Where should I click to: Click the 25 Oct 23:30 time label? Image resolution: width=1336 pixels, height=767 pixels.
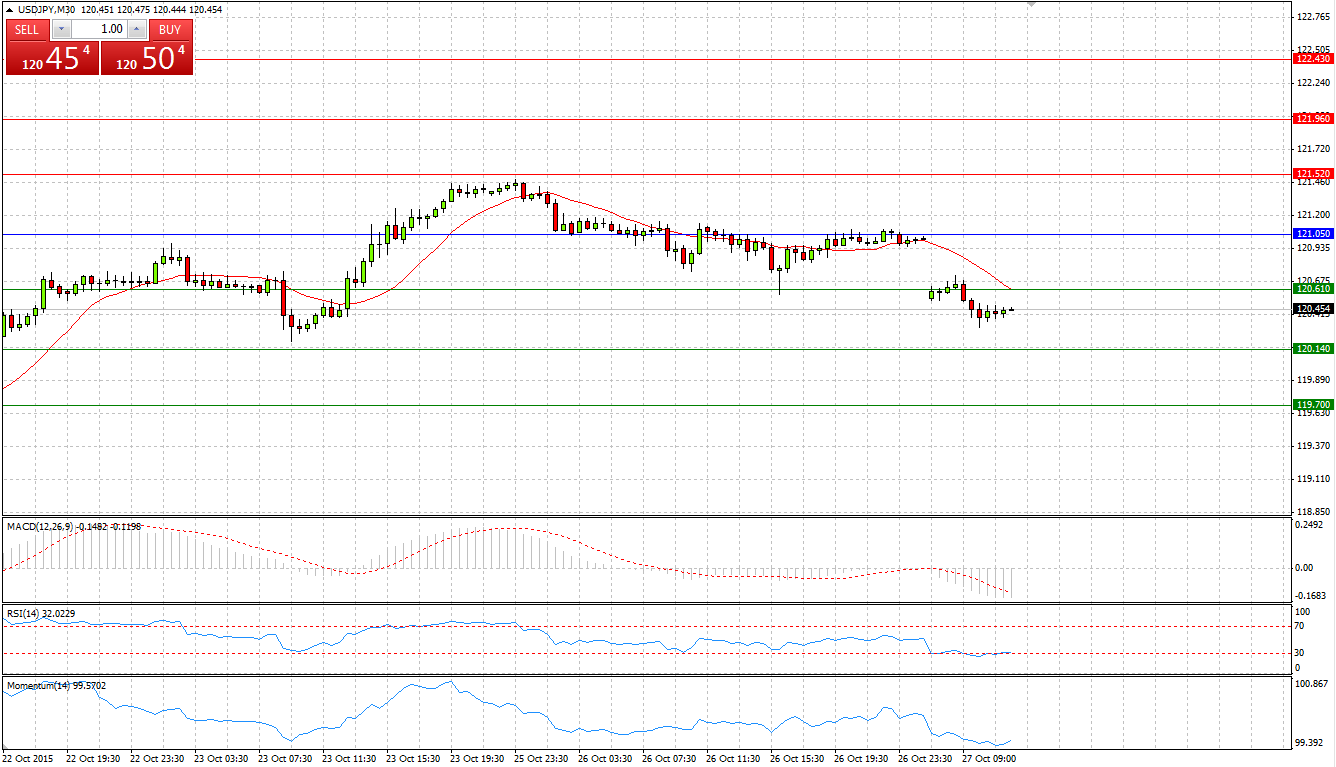click(x=541, y=759)
